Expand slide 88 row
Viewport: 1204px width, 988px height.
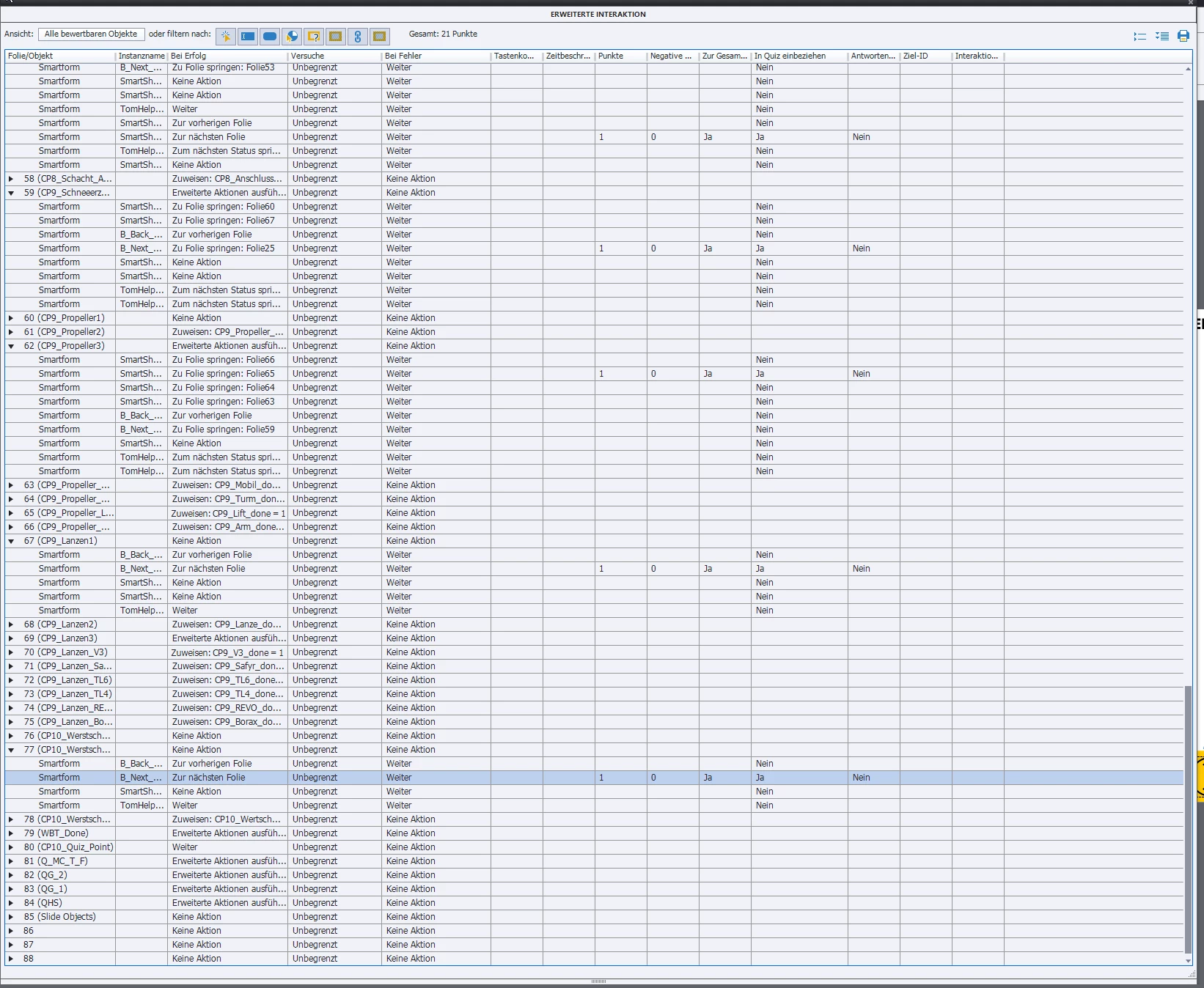click(x=11, y=959)
